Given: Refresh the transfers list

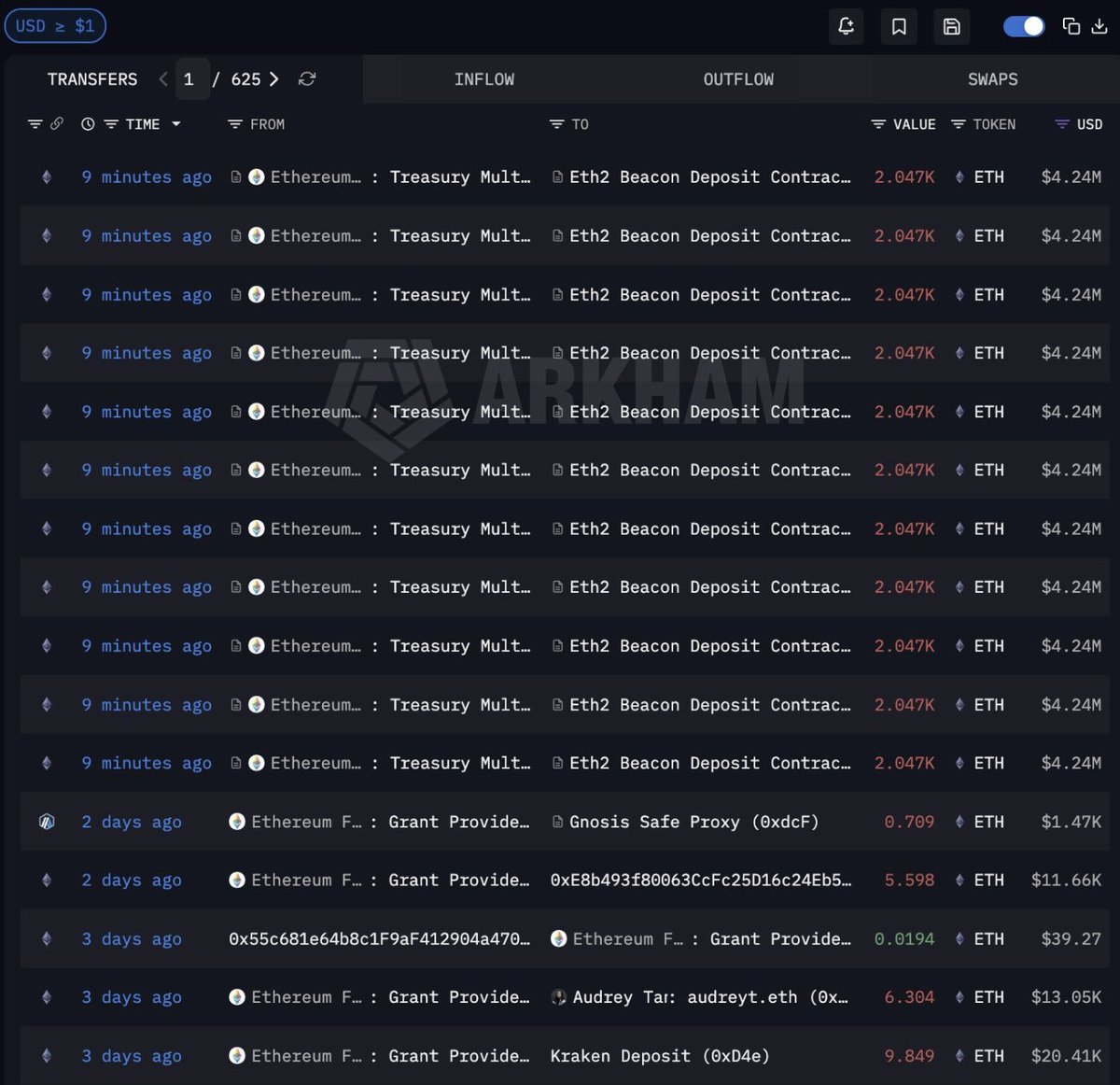Looking at the screenshot, I should (306, 79).
